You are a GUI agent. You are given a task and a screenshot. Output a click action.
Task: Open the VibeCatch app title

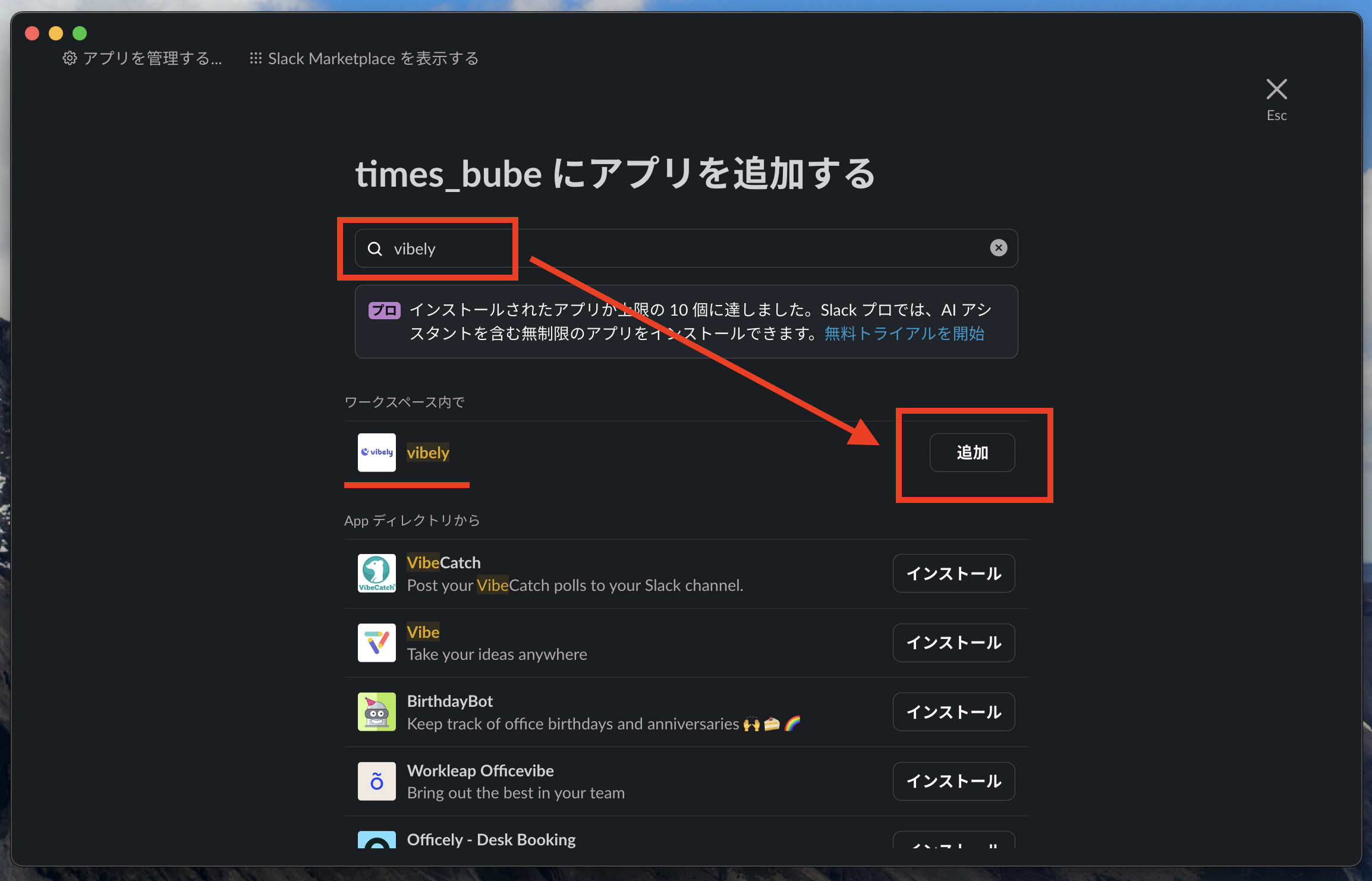pyautogui.click(x=444, y=562)
